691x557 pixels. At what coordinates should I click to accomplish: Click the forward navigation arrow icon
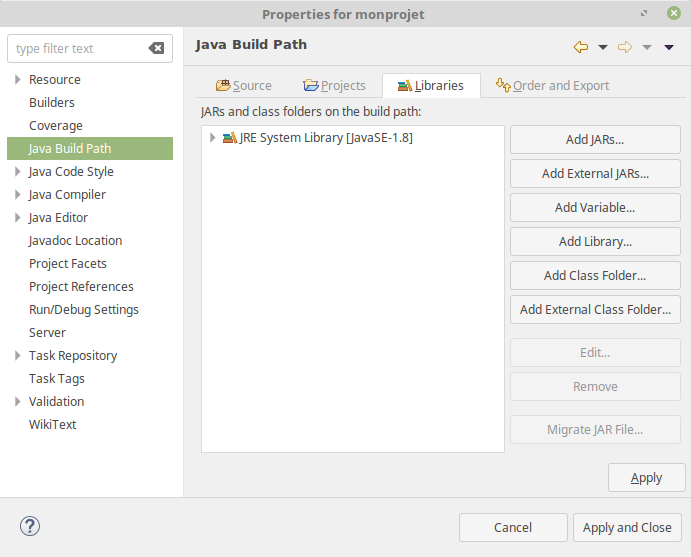pyautogui.click(x=625, y=47)
